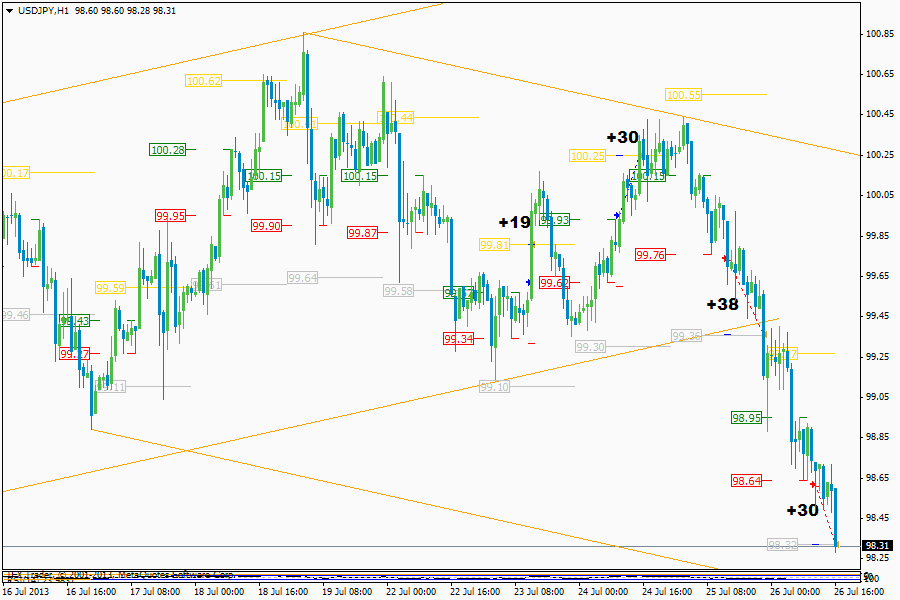
Task: Select the red 99.95 price label
Action: pos(170,216)
